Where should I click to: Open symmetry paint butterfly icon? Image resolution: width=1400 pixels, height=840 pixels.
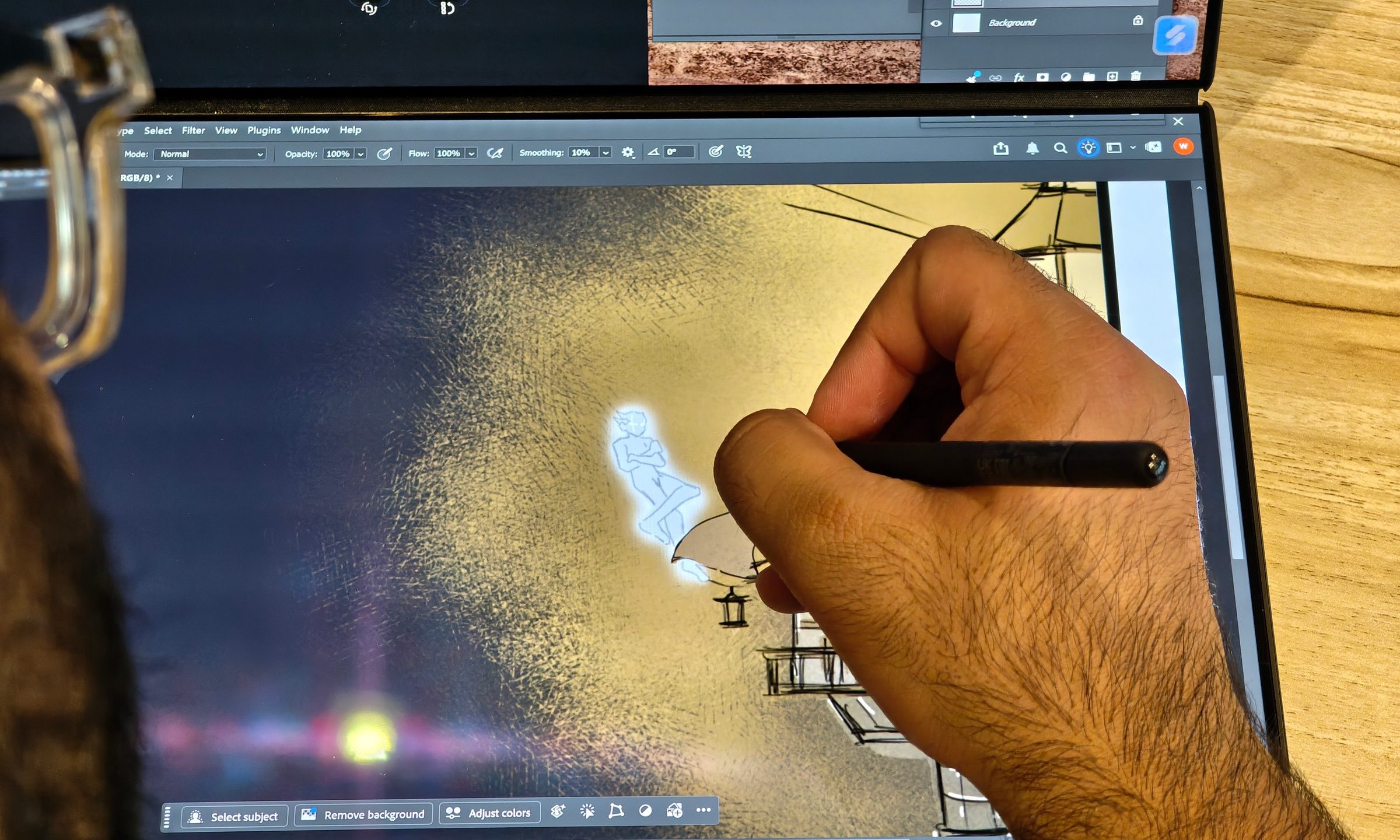(744, 152)
